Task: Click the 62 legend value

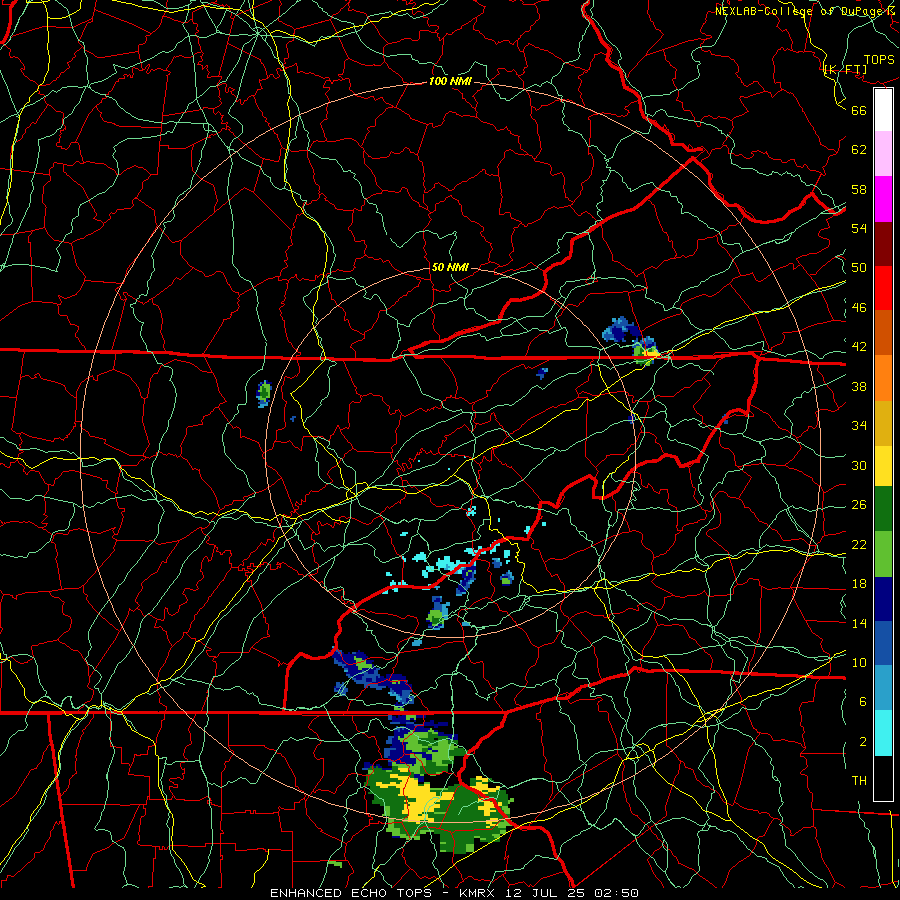Action: click(859, 150)
